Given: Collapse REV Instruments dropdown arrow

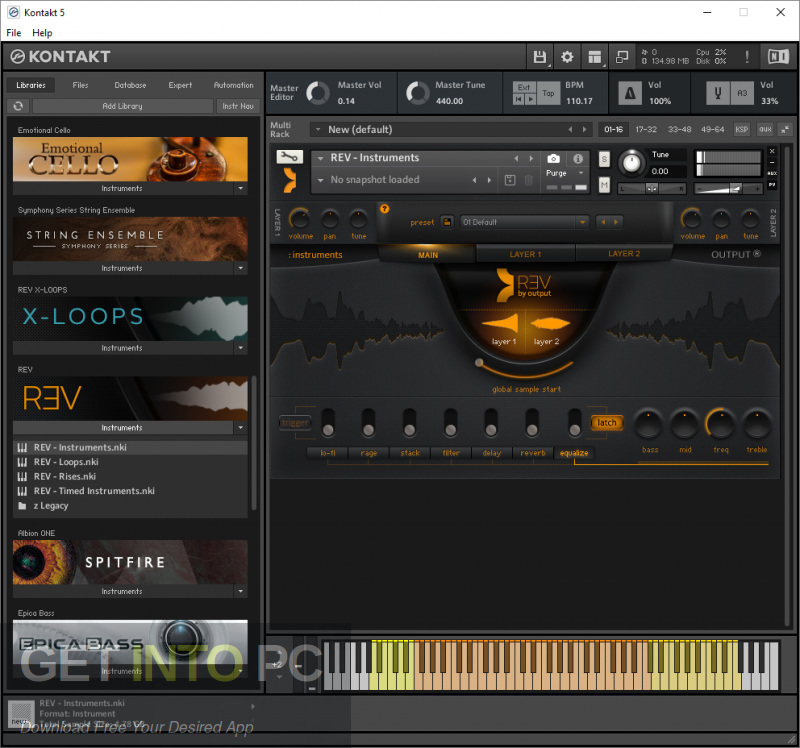Looking at the screenshot, I should click(x=240, y=428).
